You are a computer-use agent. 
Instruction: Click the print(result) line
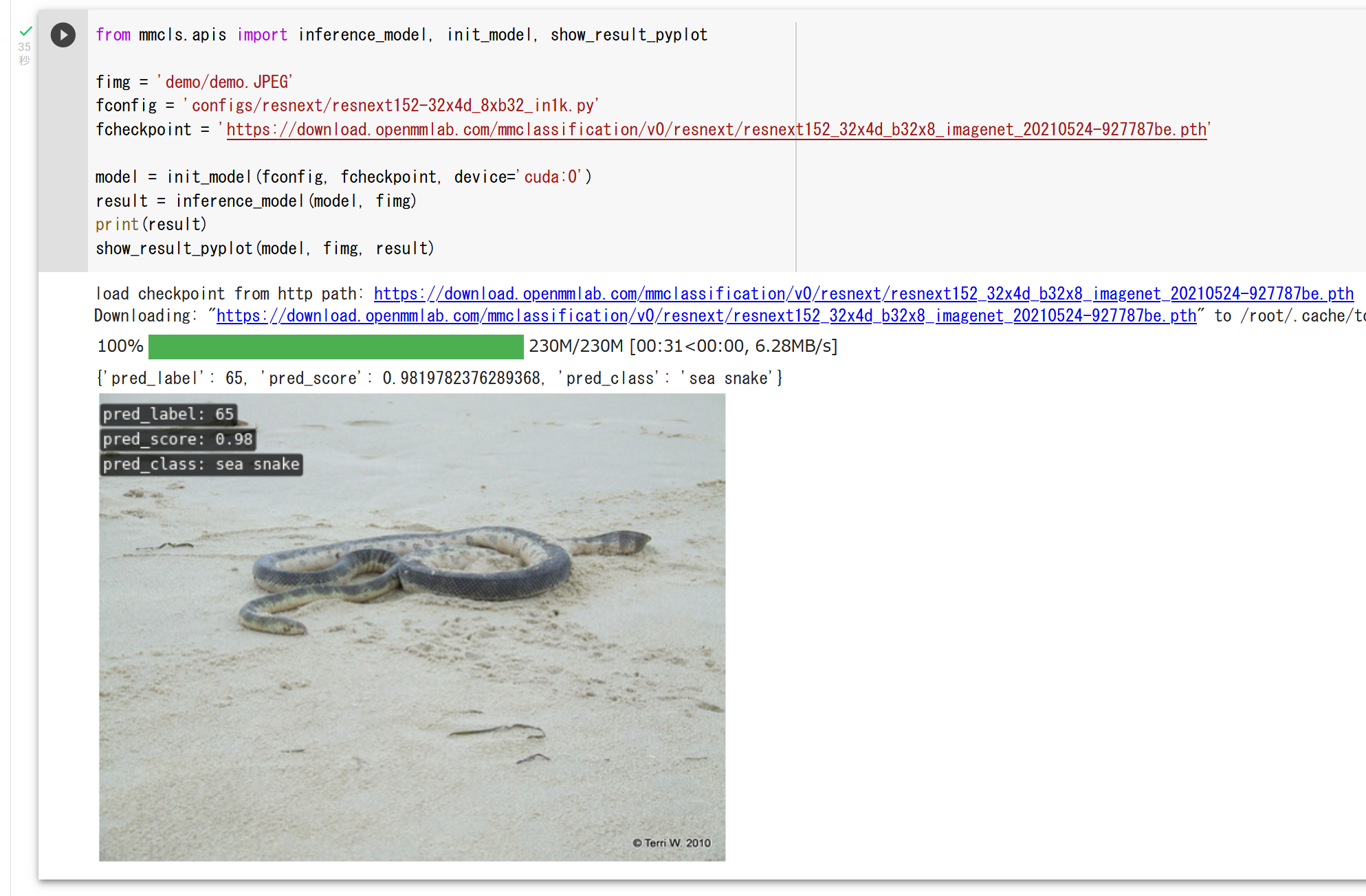[x=151, y=224]
